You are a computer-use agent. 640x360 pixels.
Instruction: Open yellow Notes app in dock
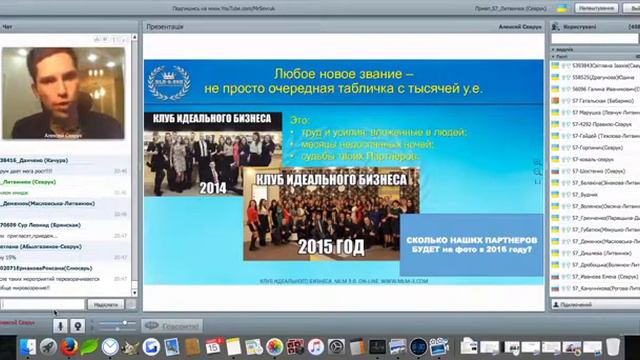pyautogui.click(x=234, y=347)
